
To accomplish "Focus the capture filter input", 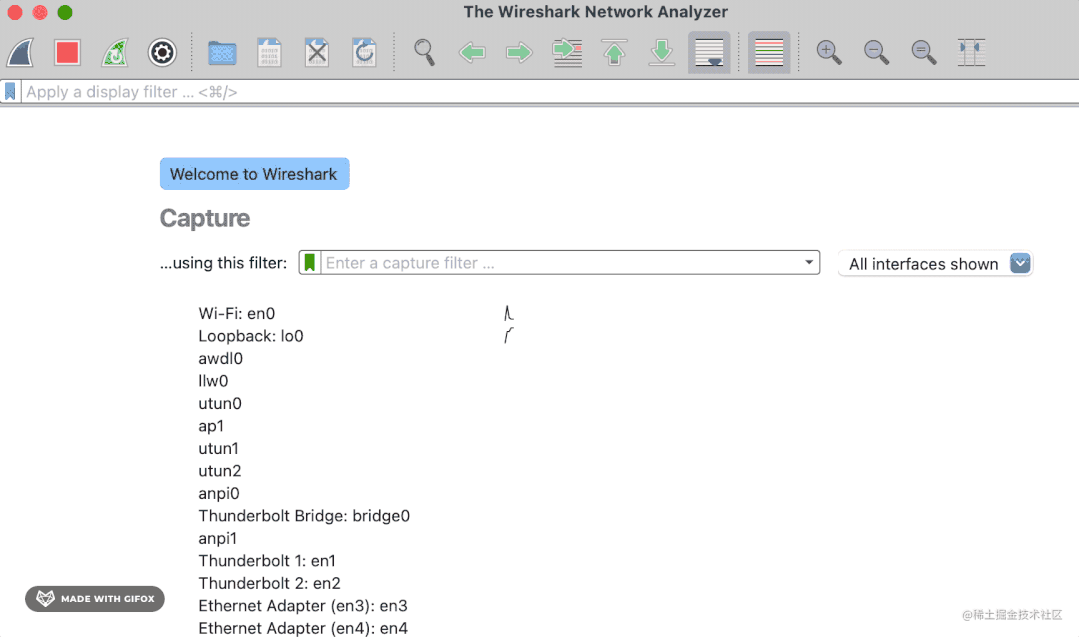I will pyautogui.click(x=561, y=263).
